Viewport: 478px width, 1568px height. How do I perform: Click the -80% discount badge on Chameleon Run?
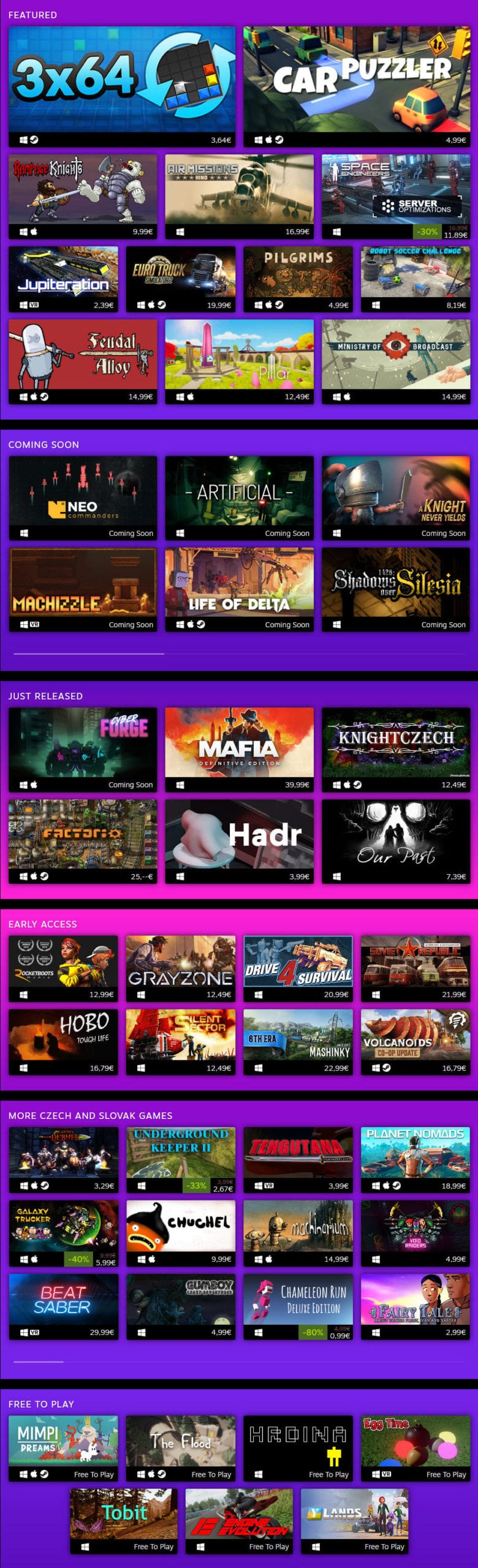(x=313, y=1332)
